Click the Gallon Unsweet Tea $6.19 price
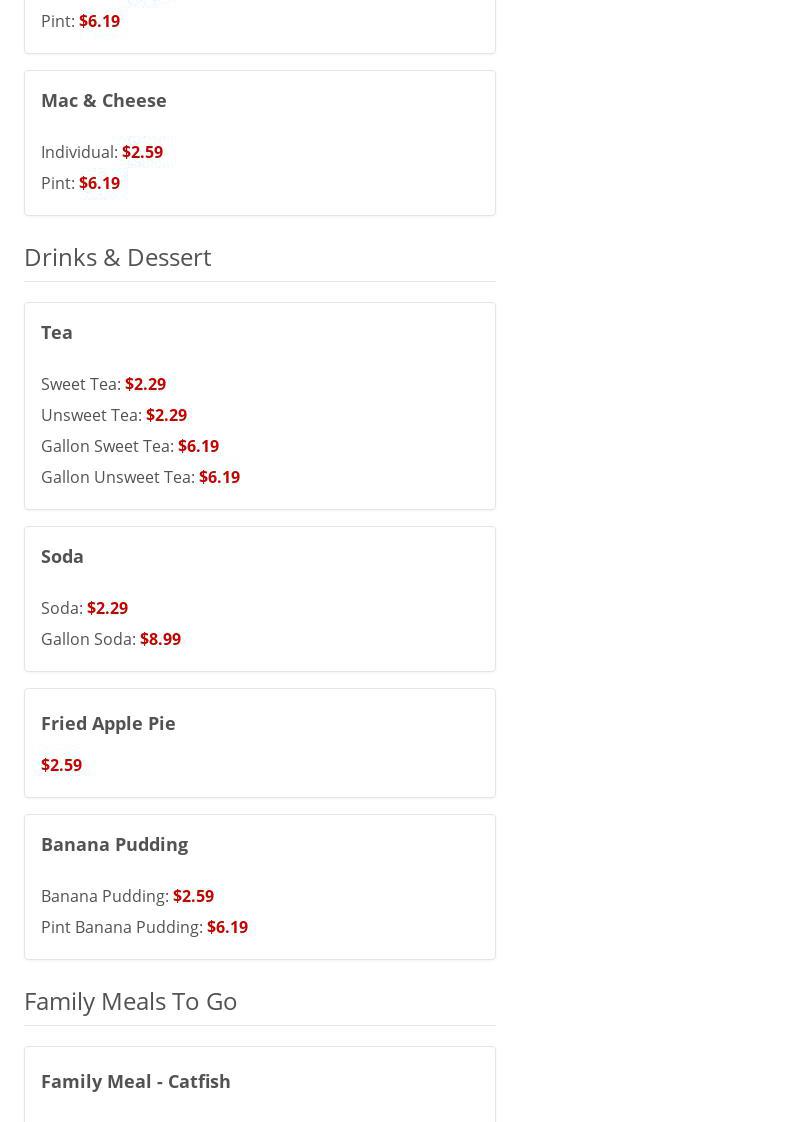This screenshot has width=785, height=1122. coord(219,477)
